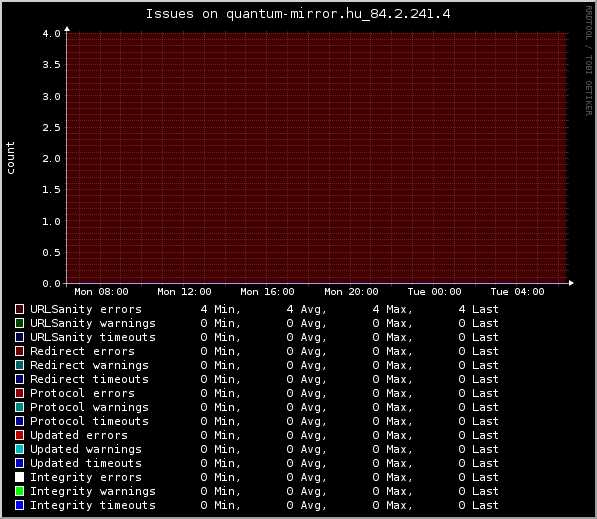
Task: Click the blue Integrity timeouts swatch
Action: [19, 505]
